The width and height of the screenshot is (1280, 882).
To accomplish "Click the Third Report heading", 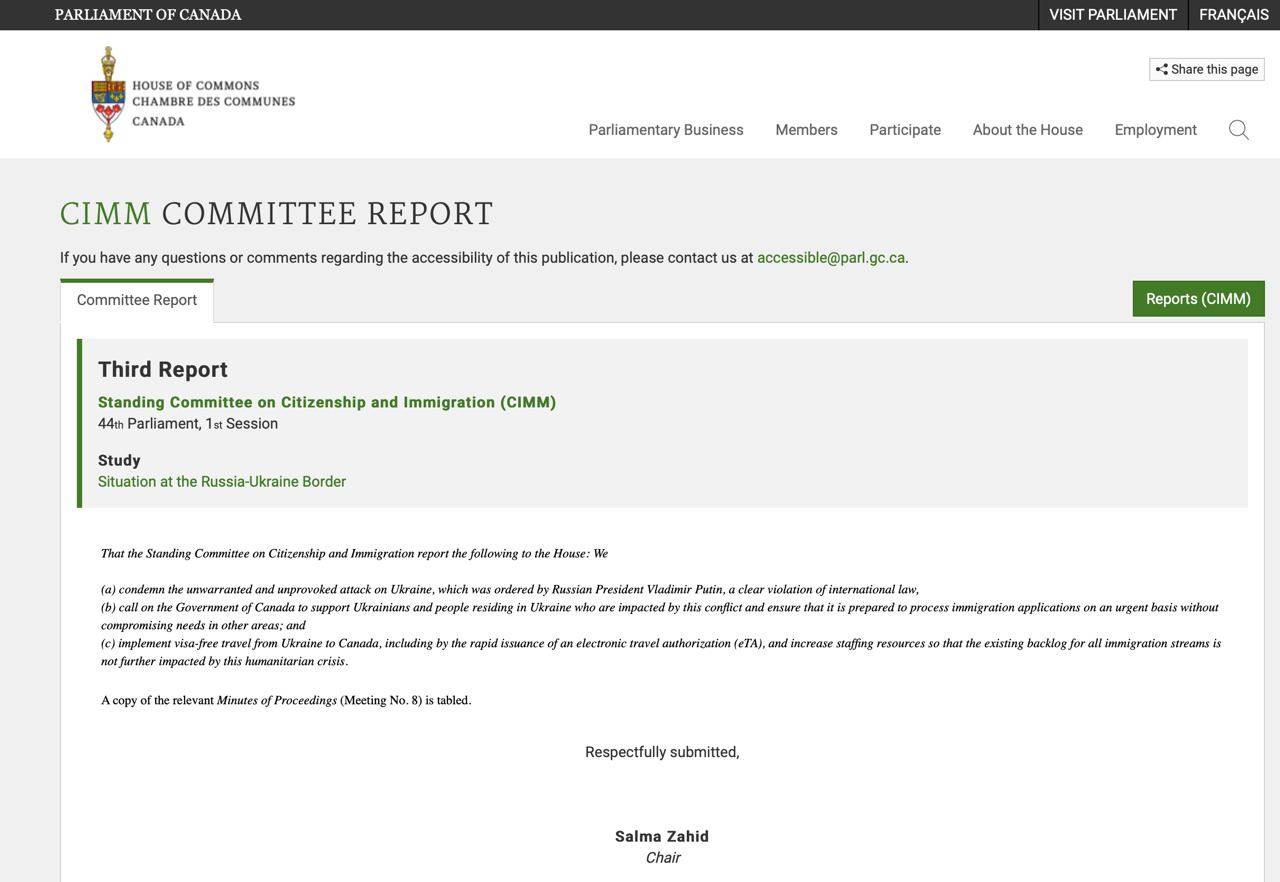I will [x=163, y=369].
